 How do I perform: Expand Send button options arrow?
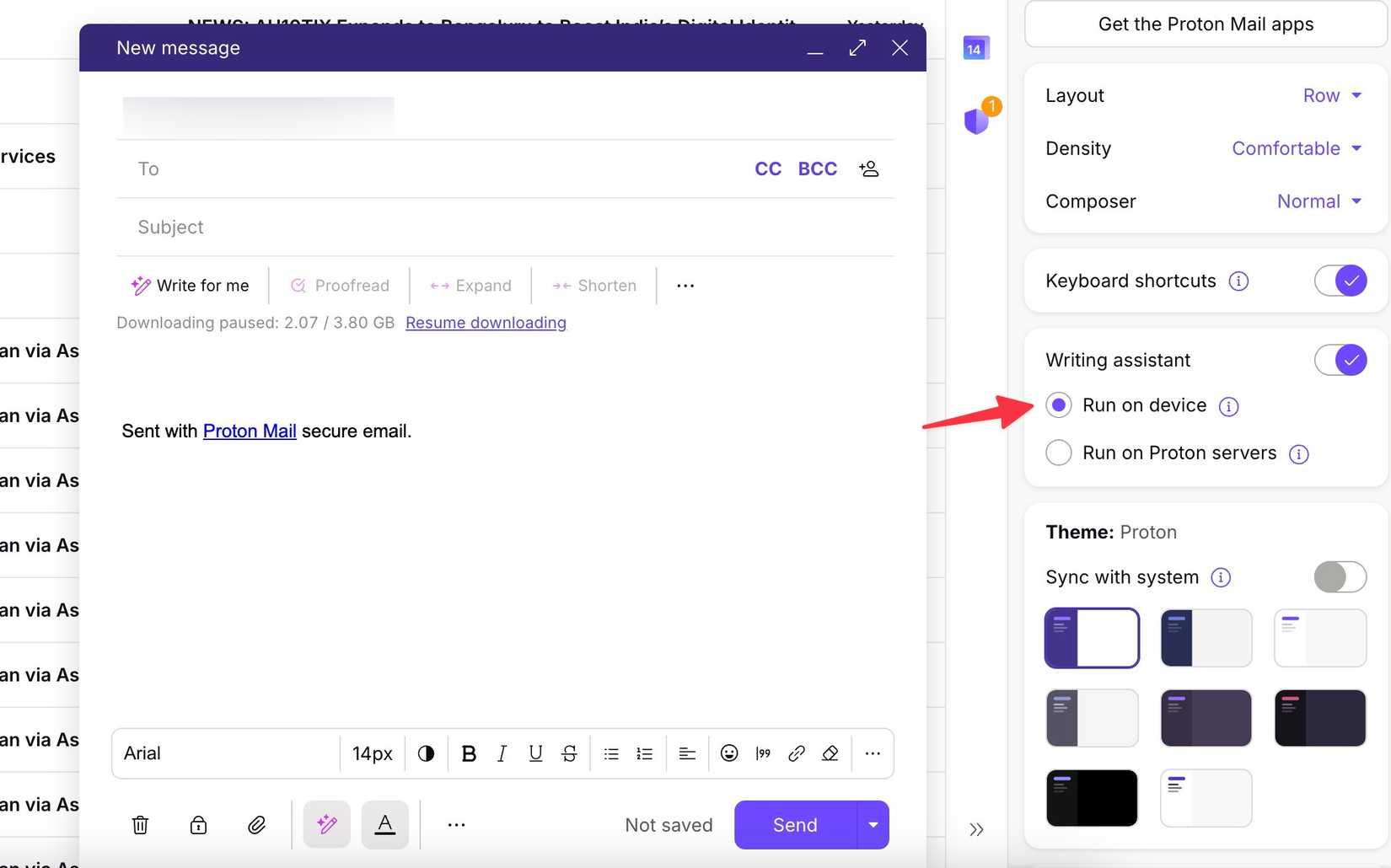(873, 825)
